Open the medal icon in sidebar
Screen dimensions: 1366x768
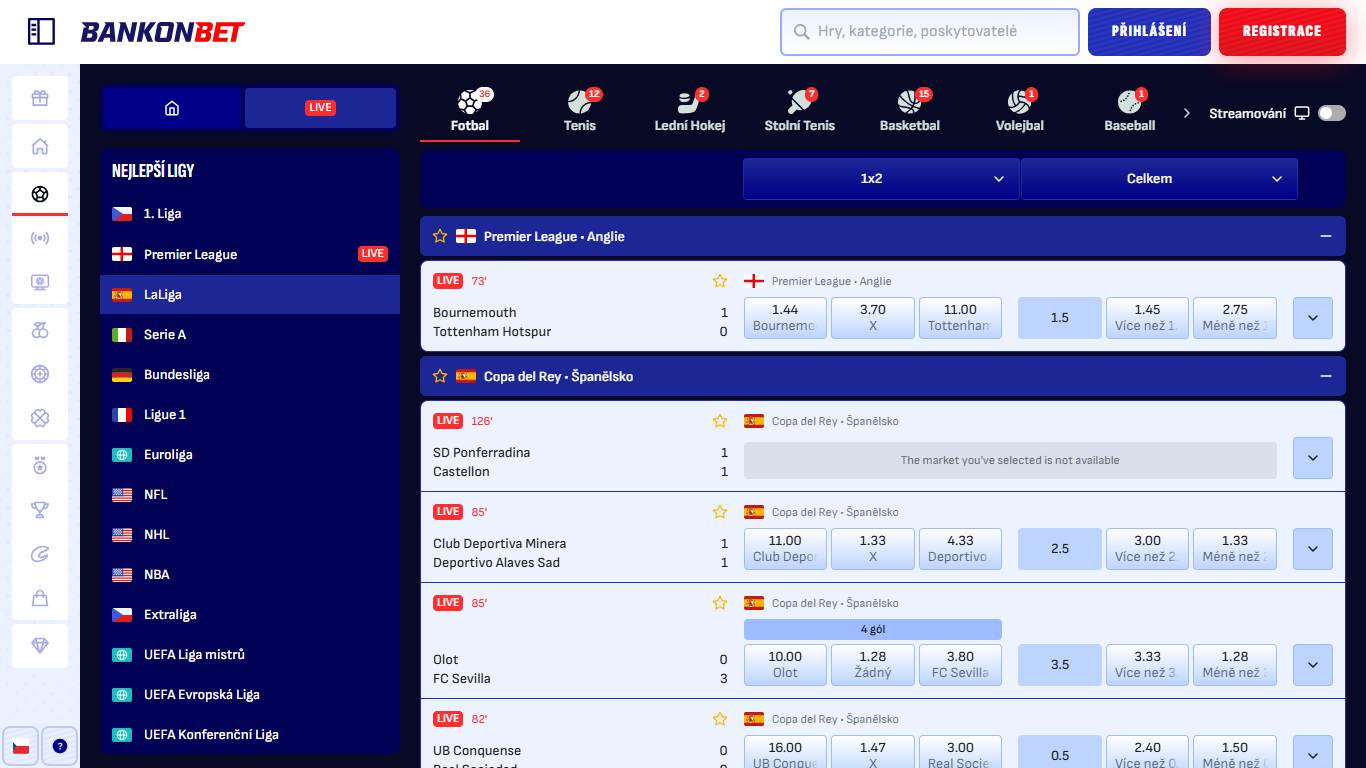point(40,466)
